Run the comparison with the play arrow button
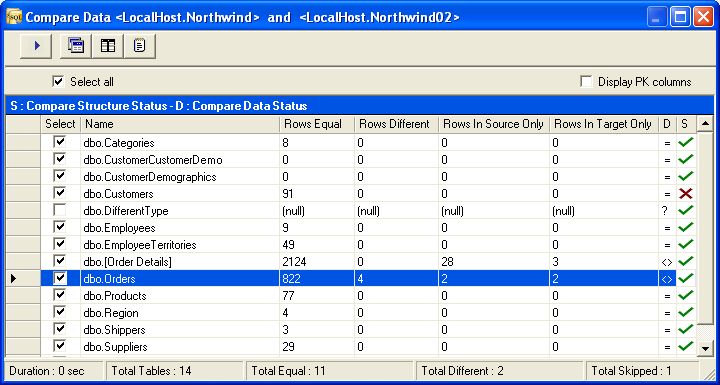The image size is (720, 385). coord(36,46)
